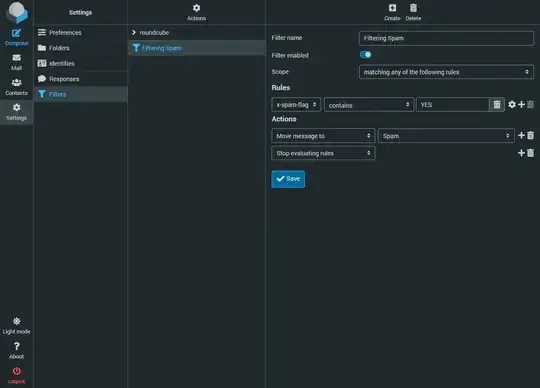Open the Scope dropdown

pyautogui.click(x=446, y=72)
